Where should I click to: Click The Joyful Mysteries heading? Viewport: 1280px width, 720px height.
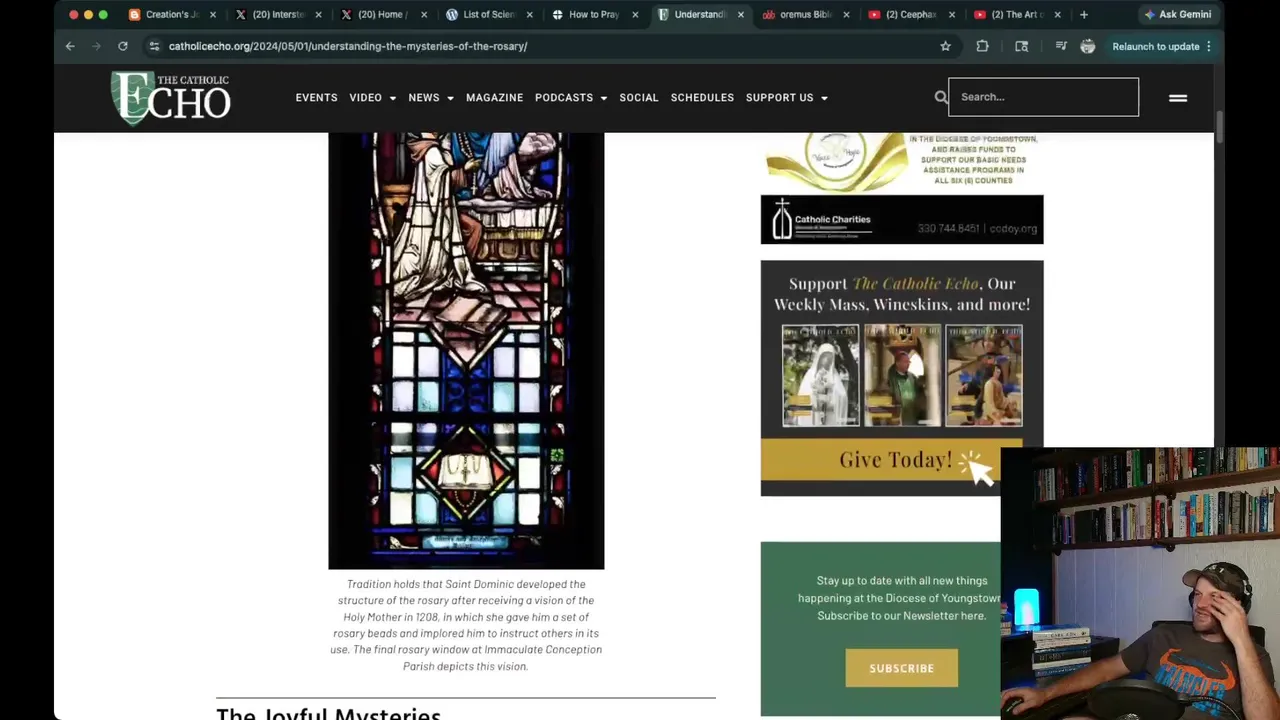point(328,714)
